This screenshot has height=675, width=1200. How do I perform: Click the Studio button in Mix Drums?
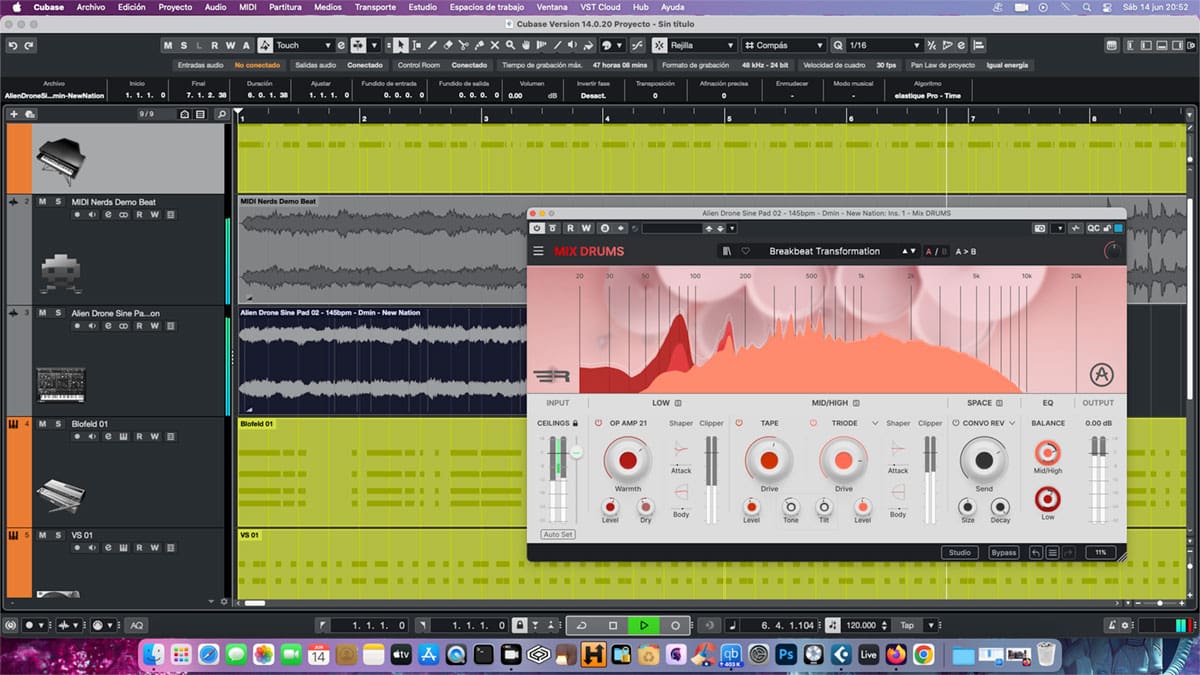coord(960,552)
